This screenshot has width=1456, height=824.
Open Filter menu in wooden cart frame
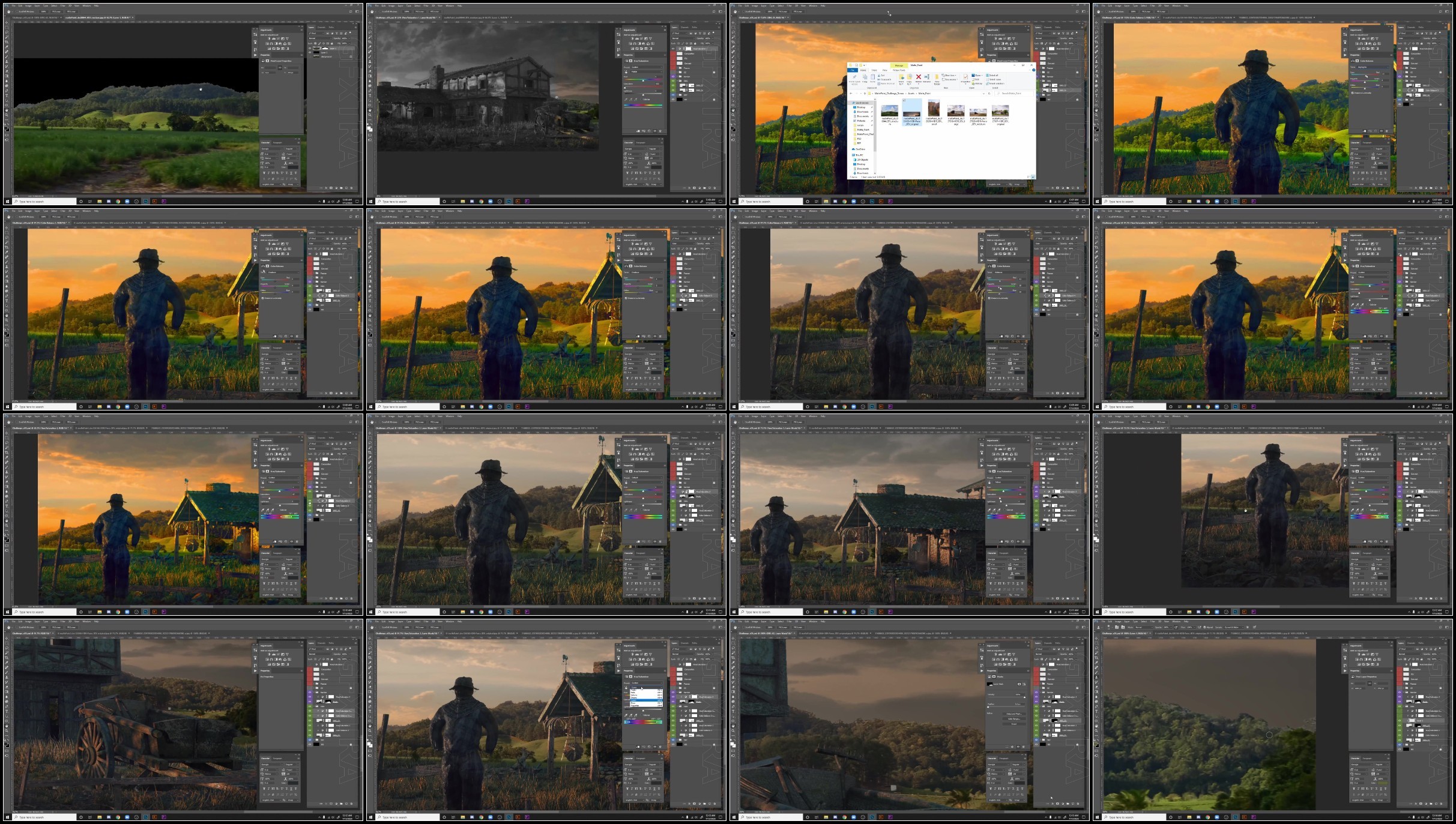[62, 622]
